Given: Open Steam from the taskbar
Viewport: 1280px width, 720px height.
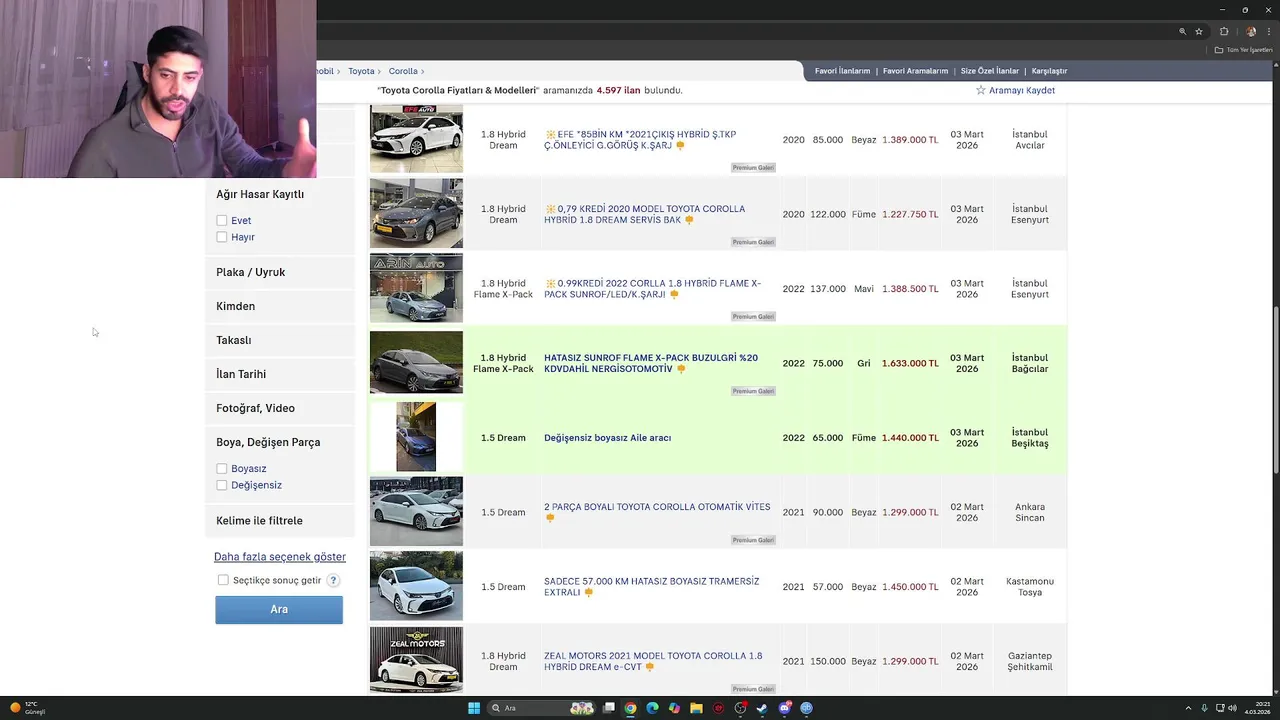Looking at the screenshot, I should coord(762,708).
